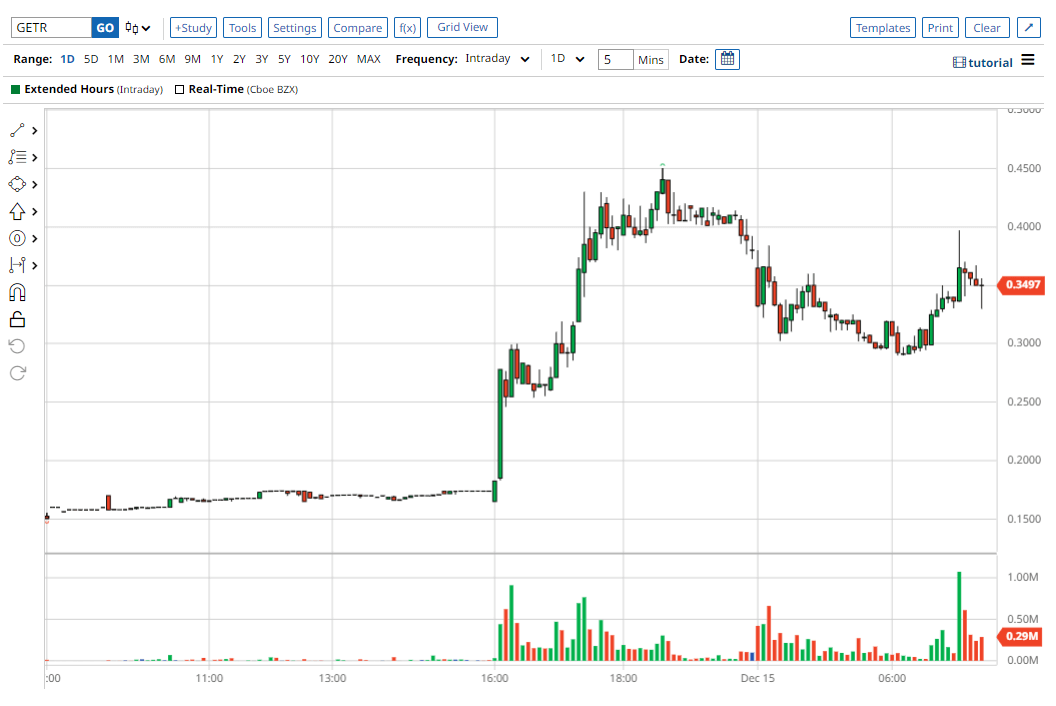Open the Frequency Intraday dropdown

497,59
